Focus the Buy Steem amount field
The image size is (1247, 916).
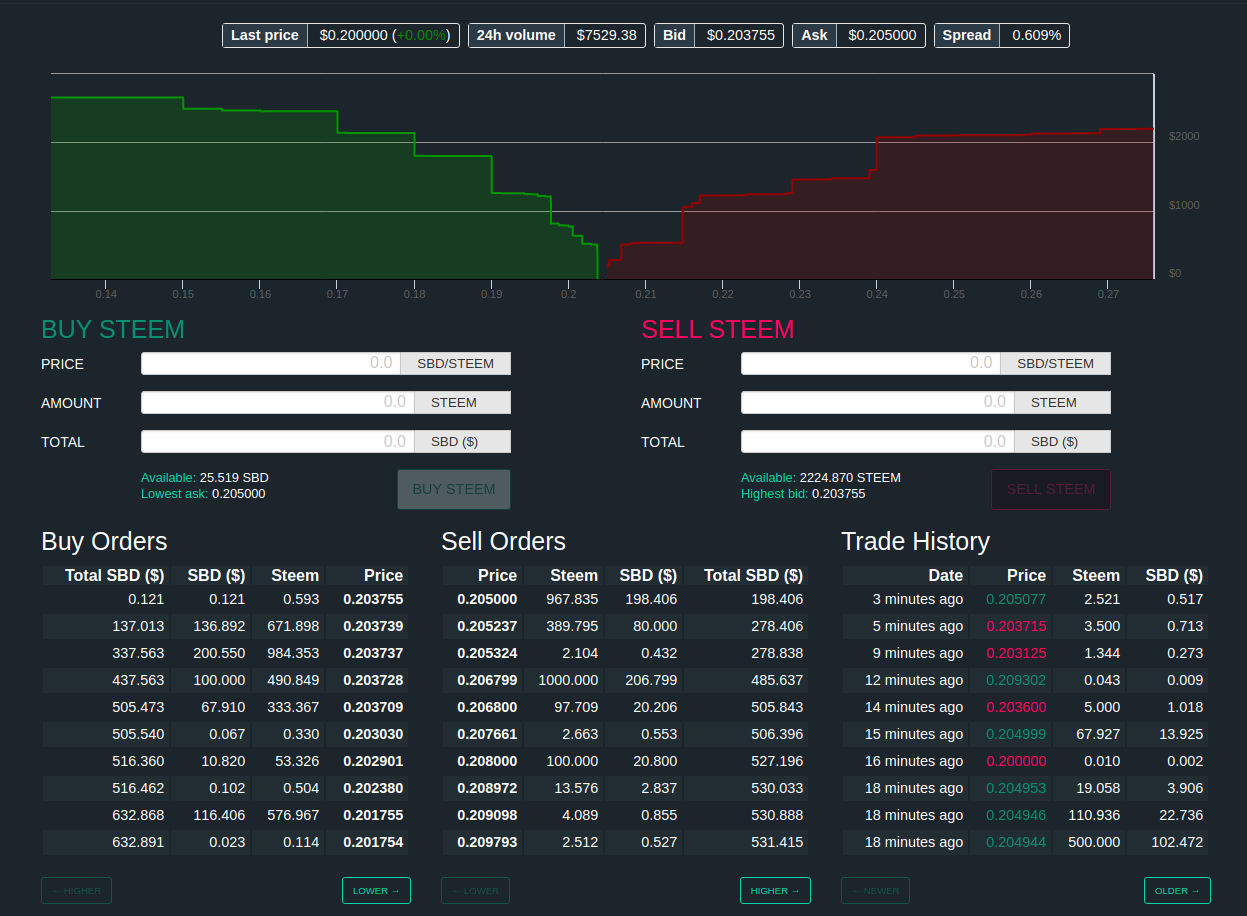coord(276,402)
